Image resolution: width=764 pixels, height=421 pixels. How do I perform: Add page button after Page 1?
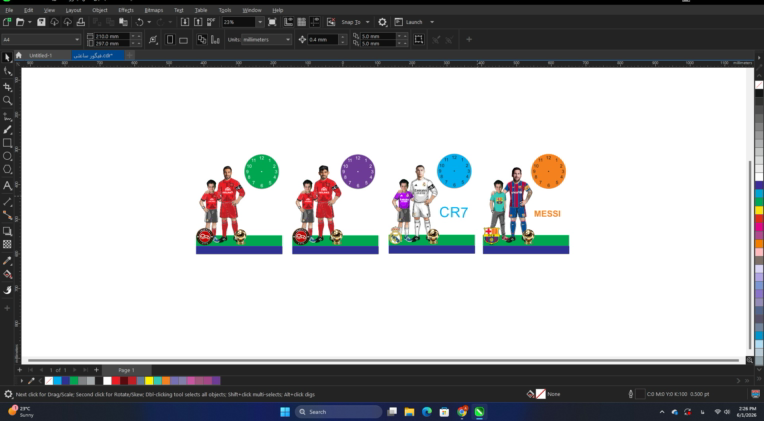click(96, 370)
